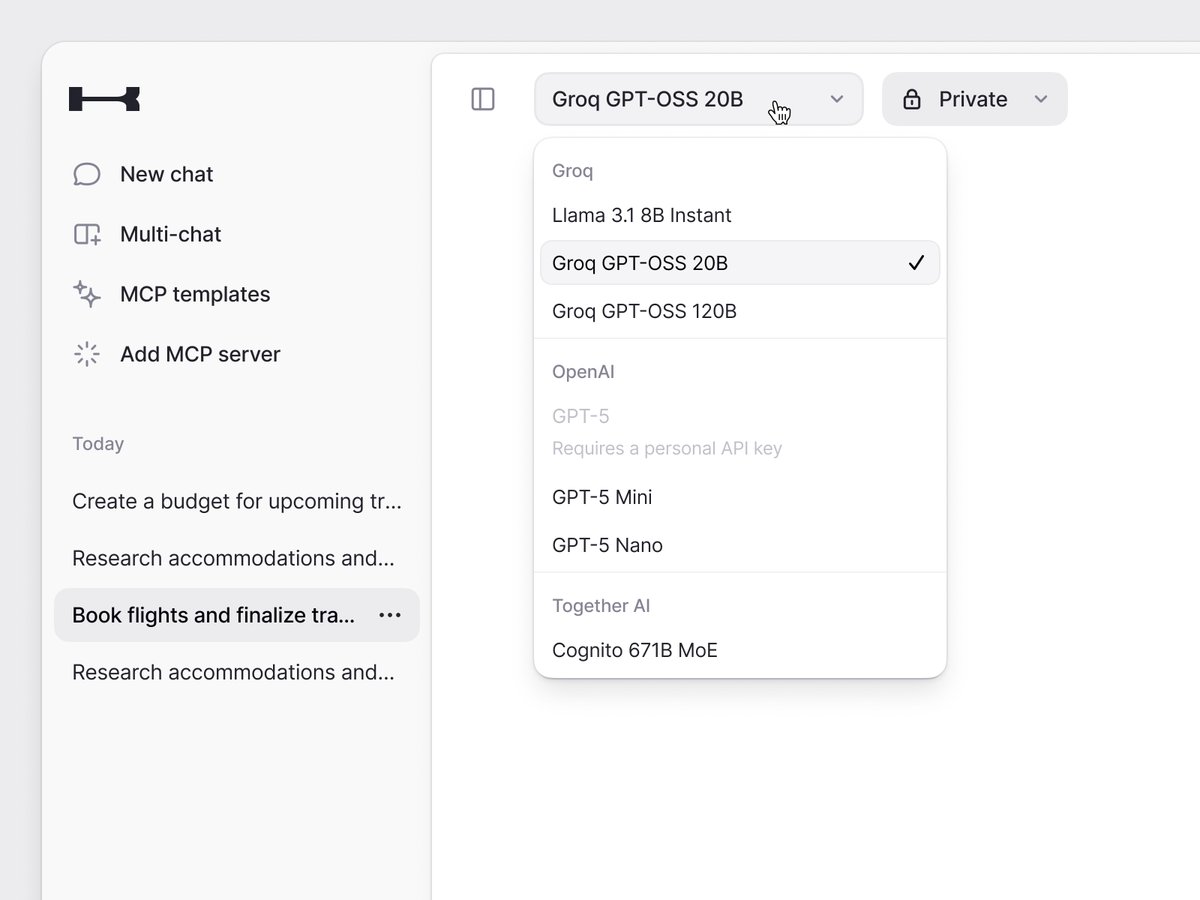The width and height of the screenshot is (1200, 900).
Task: Click the app logo in the sidebar
Action: pyautogui.click(x=104, y=99)
